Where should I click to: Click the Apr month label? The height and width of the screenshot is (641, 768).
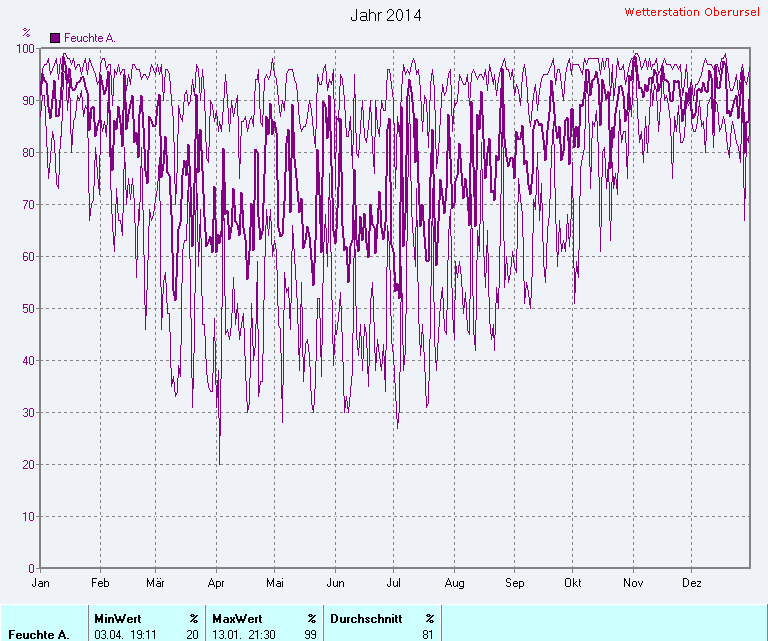click(216, 583)
